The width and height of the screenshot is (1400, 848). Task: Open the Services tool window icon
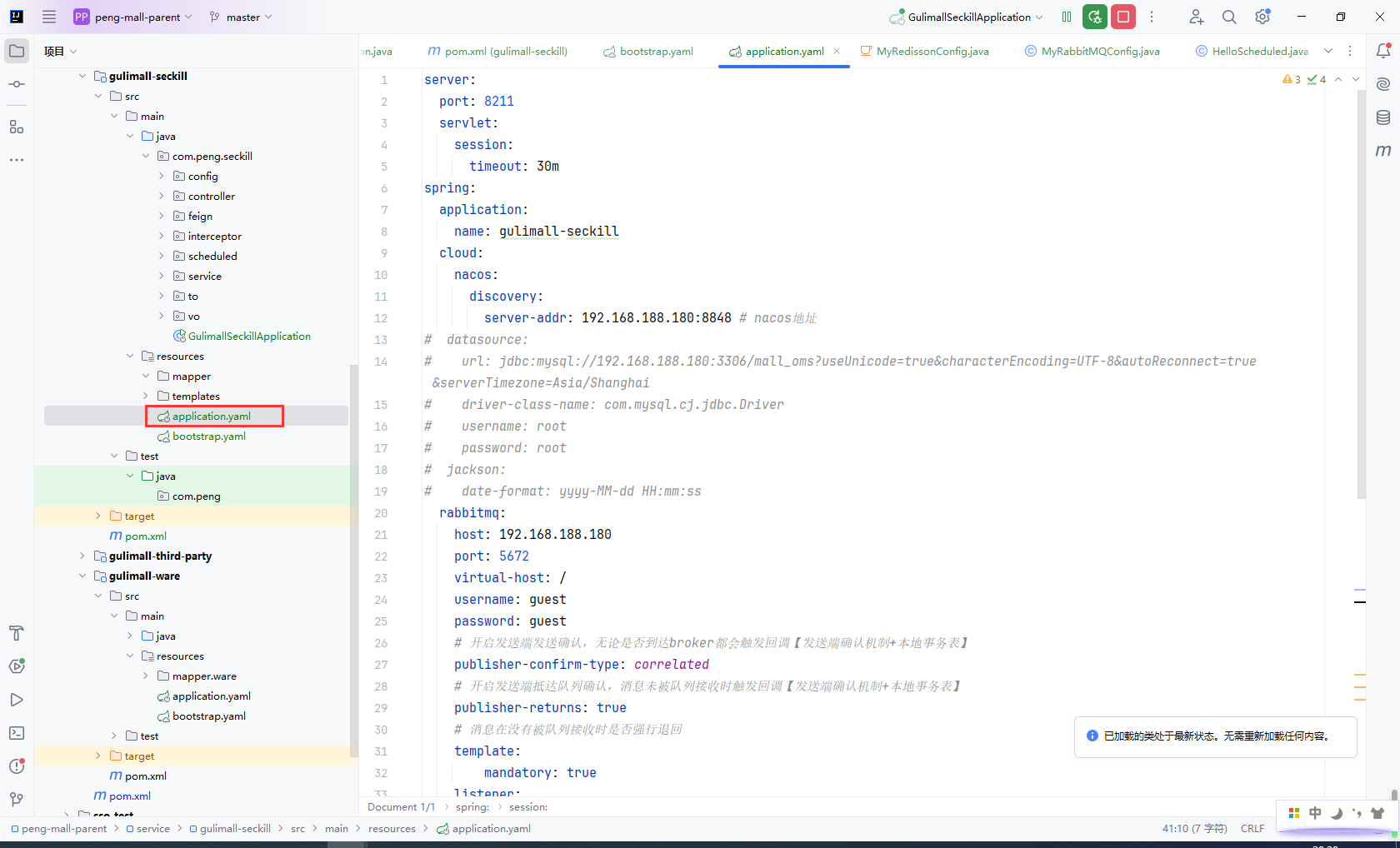(17, 666)
